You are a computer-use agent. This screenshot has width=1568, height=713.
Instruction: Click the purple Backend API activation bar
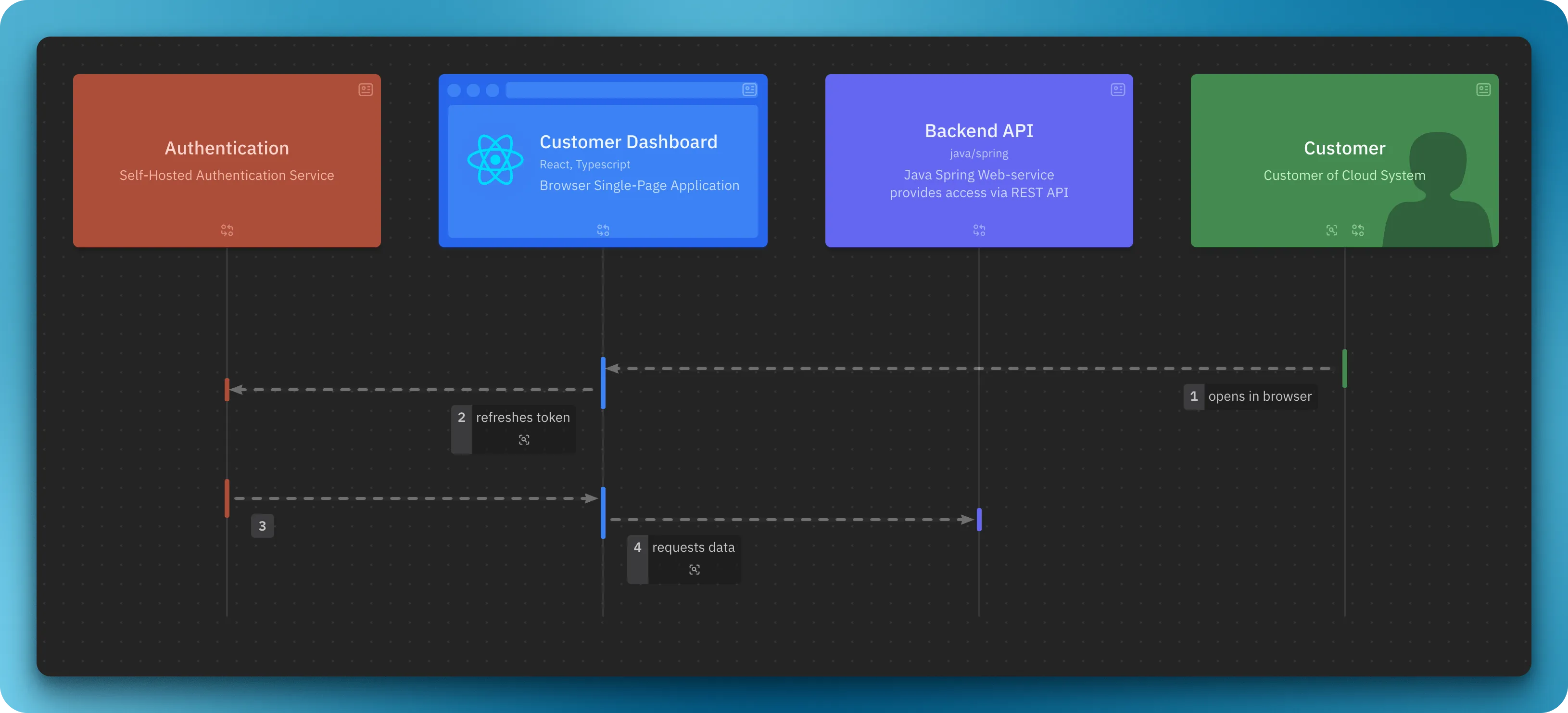click(979, 520)
